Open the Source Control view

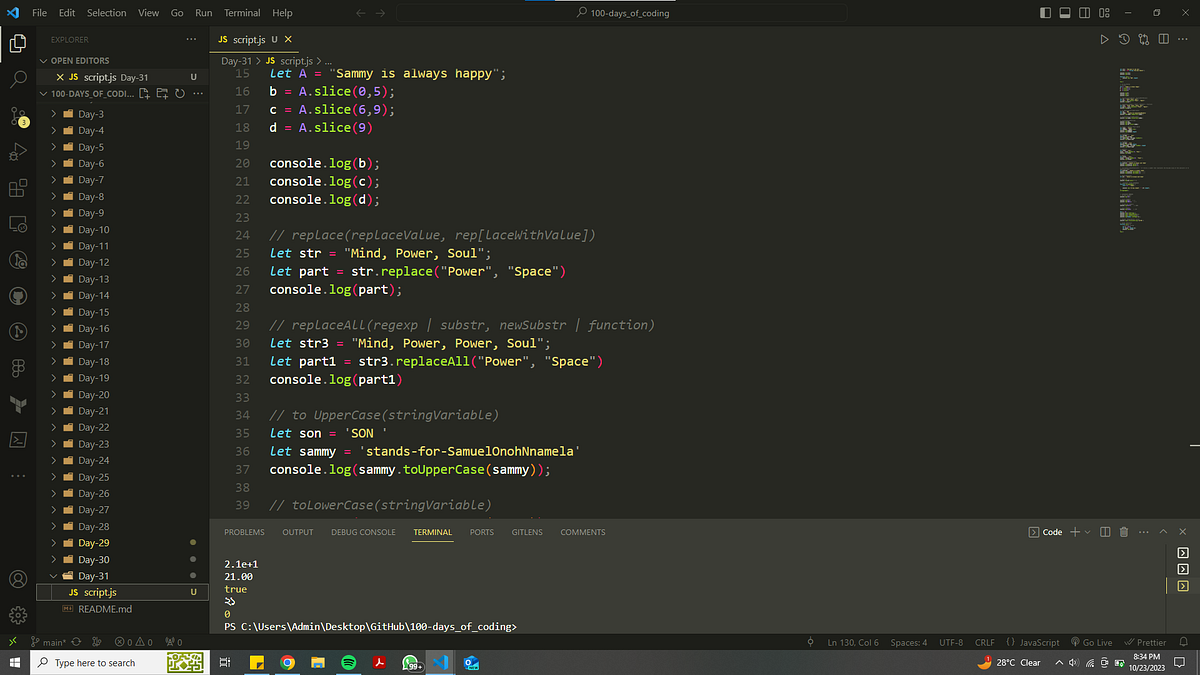pyautogui.click(x=18, y=116)
